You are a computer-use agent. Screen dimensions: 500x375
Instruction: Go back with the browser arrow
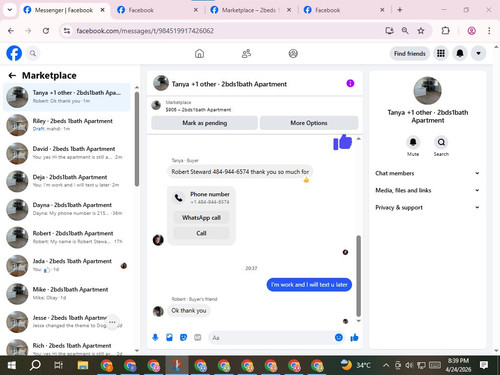tap(11, 31)
